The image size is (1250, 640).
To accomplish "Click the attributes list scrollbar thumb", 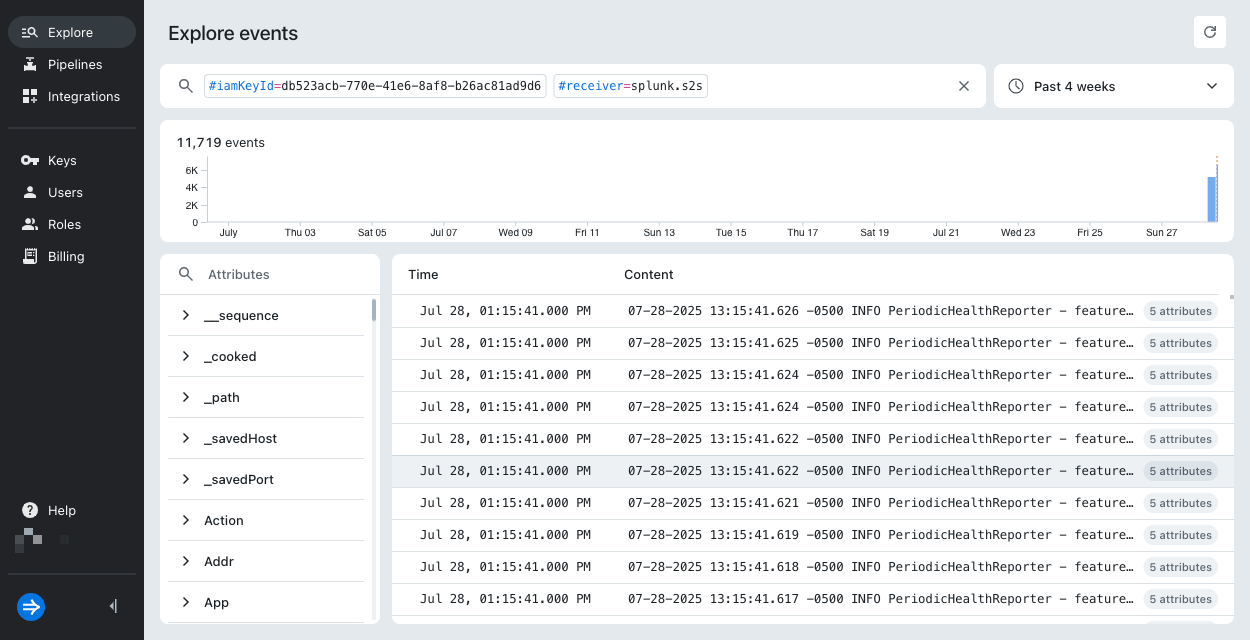I will 374,310.
